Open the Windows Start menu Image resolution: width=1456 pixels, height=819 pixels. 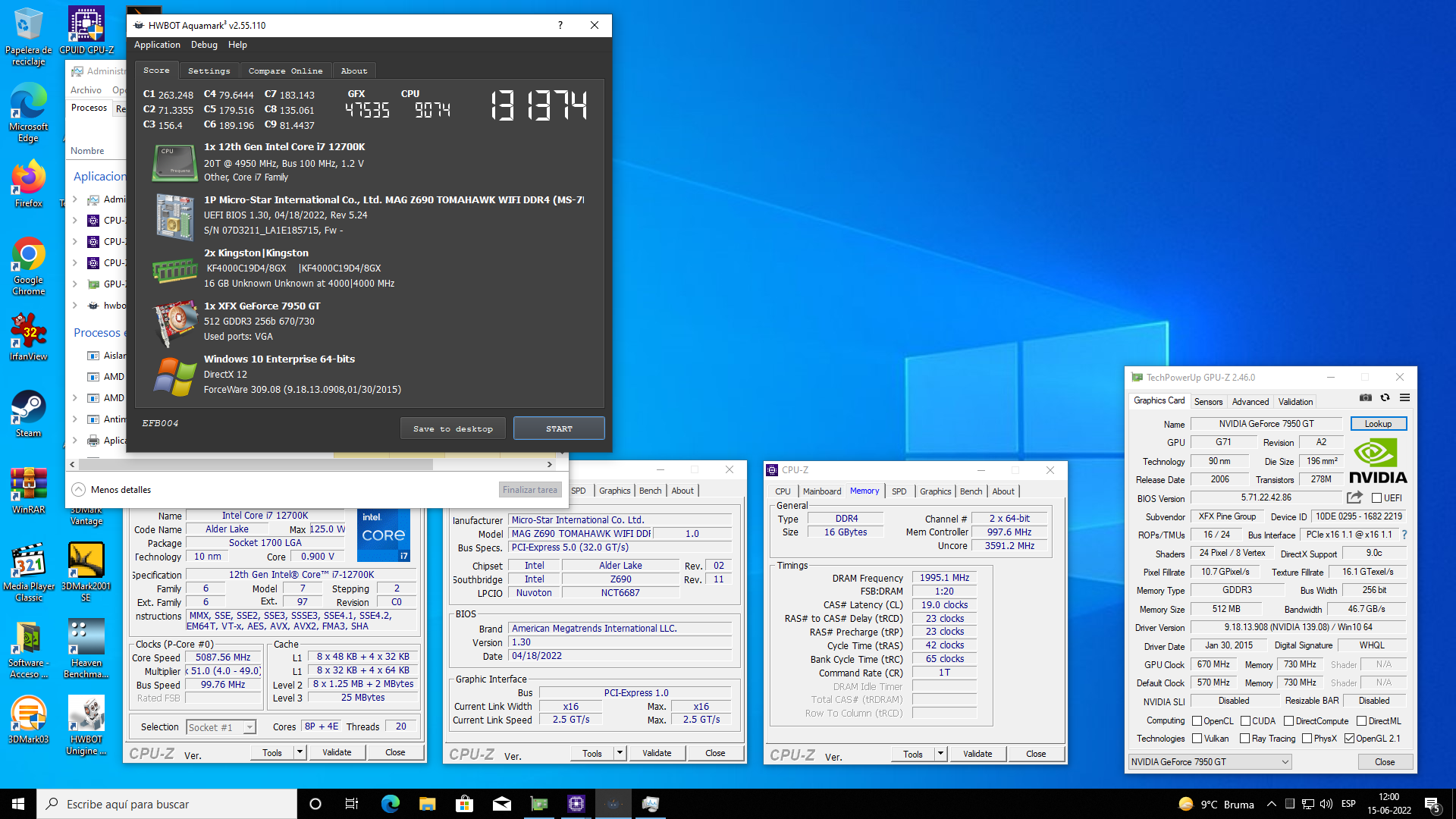[18, 804]
